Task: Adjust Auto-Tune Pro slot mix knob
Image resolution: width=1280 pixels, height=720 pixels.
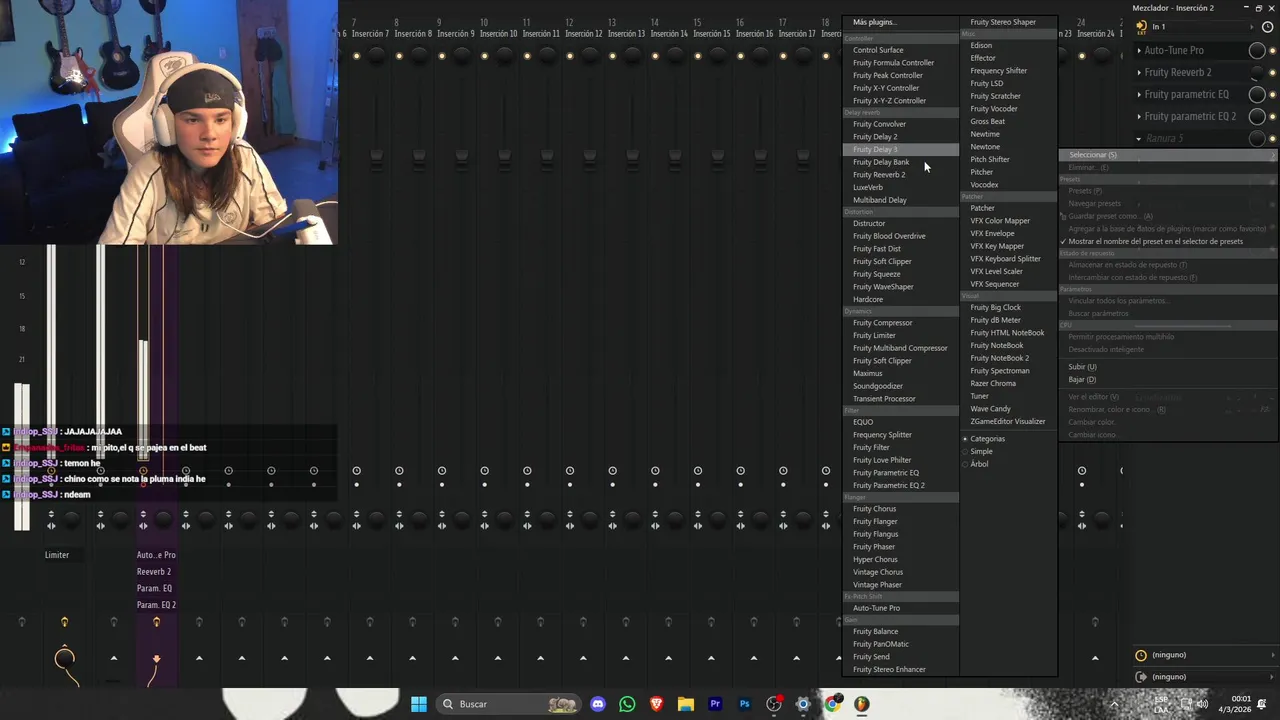Action: pos(1257,50)
